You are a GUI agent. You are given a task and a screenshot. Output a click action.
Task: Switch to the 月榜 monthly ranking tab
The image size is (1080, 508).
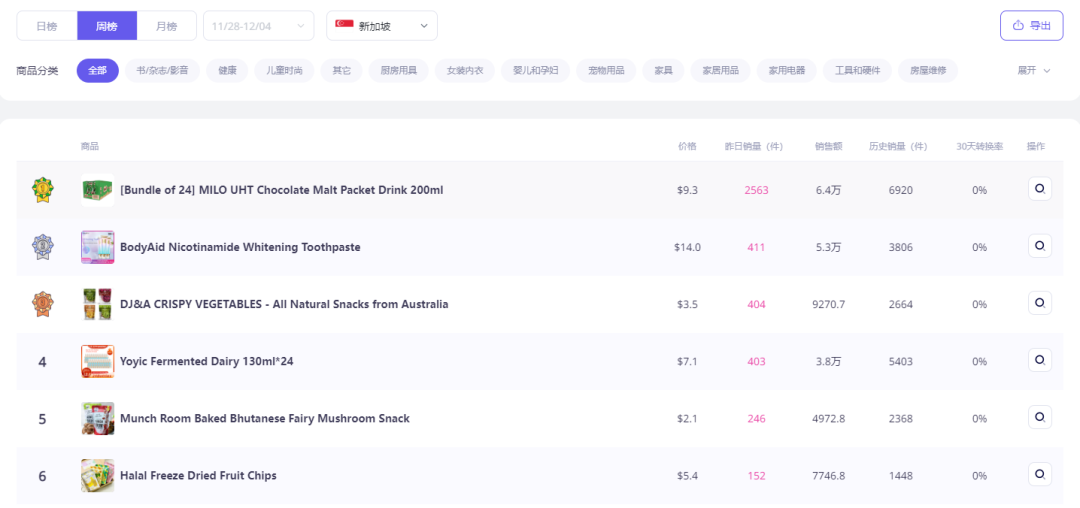point(167,26)
